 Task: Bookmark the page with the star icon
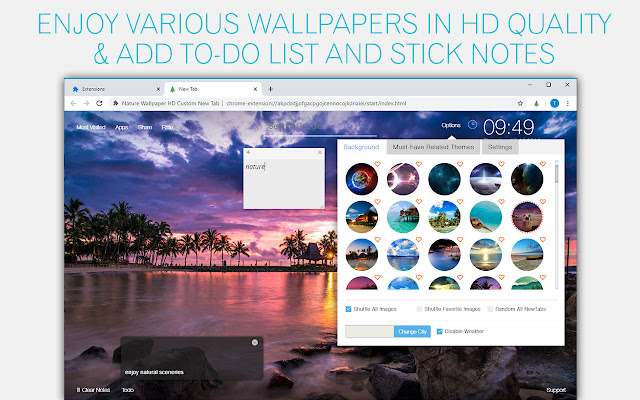[520, 103]
